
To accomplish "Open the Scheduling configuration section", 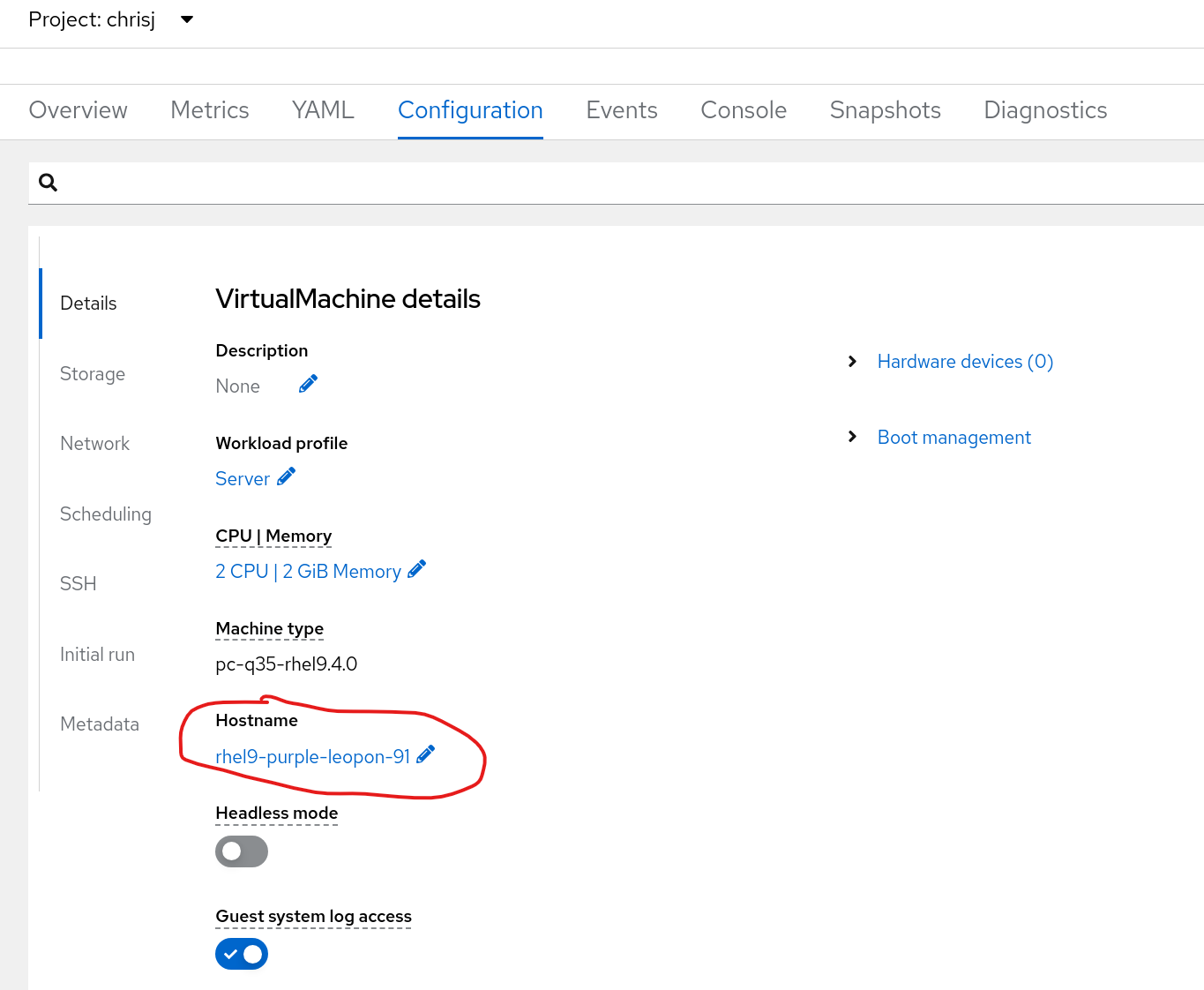I will 106,514.
